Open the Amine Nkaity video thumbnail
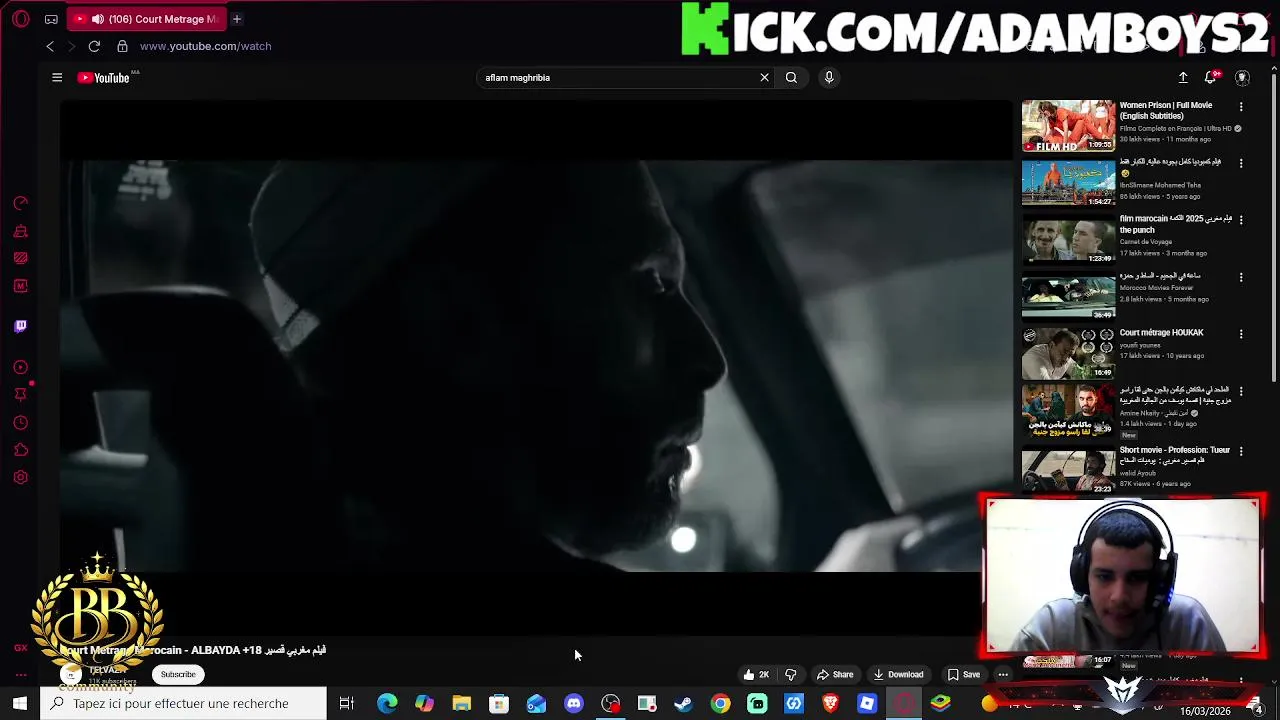 pyautogui.click(x=1068, y=411)
